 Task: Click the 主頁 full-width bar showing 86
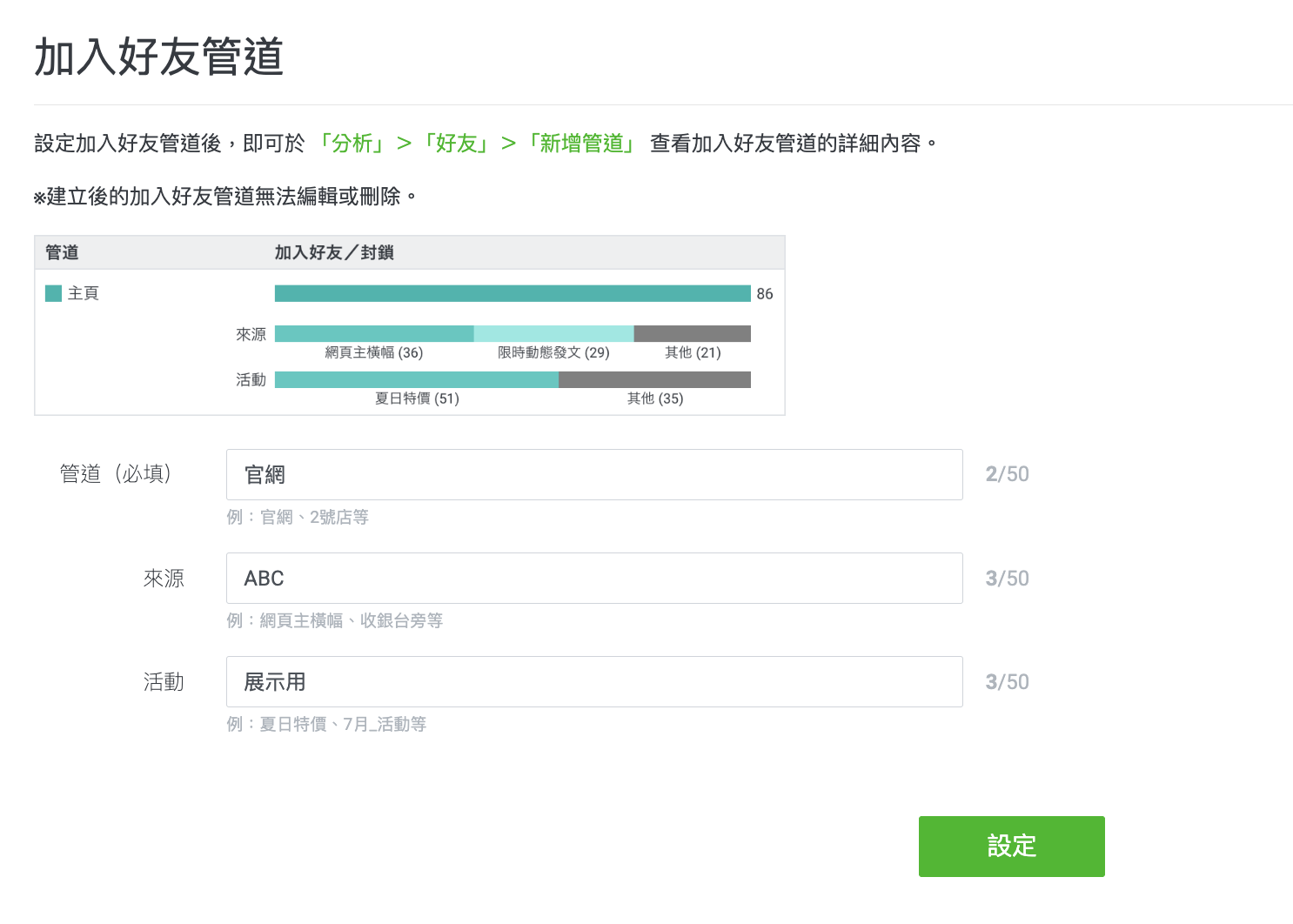pyautogui.click(x=512, y=293)
